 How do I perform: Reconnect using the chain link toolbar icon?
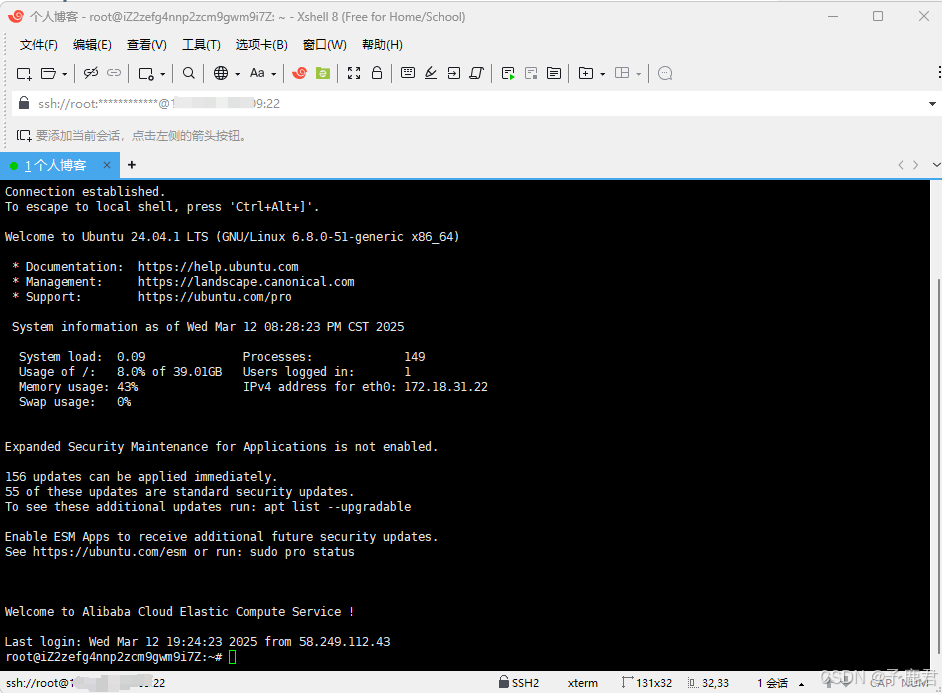point(113,73)
